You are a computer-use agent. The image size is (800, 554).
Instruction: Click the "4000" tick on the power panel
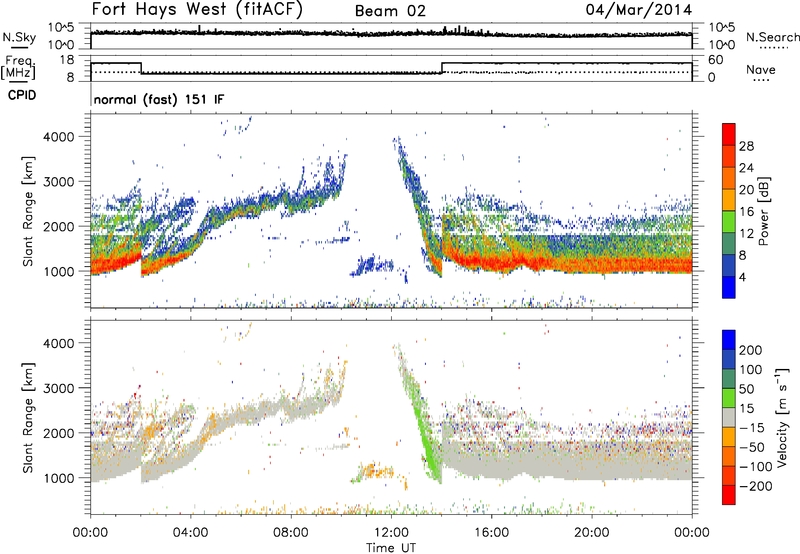pyautogui.click(x=58, y=137)
